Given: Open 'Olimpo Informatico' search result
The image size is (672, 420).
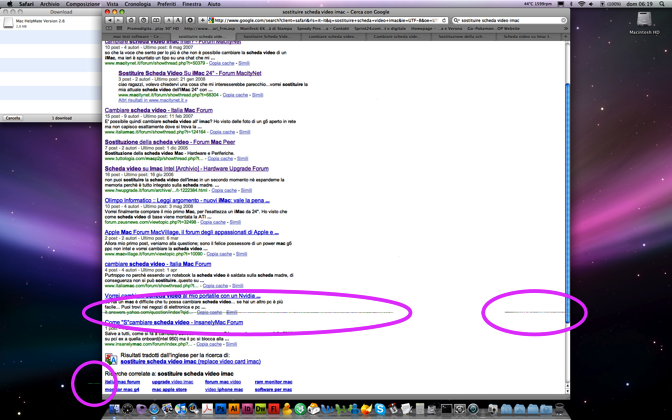Looking at the screenshot, I should 187,200.
